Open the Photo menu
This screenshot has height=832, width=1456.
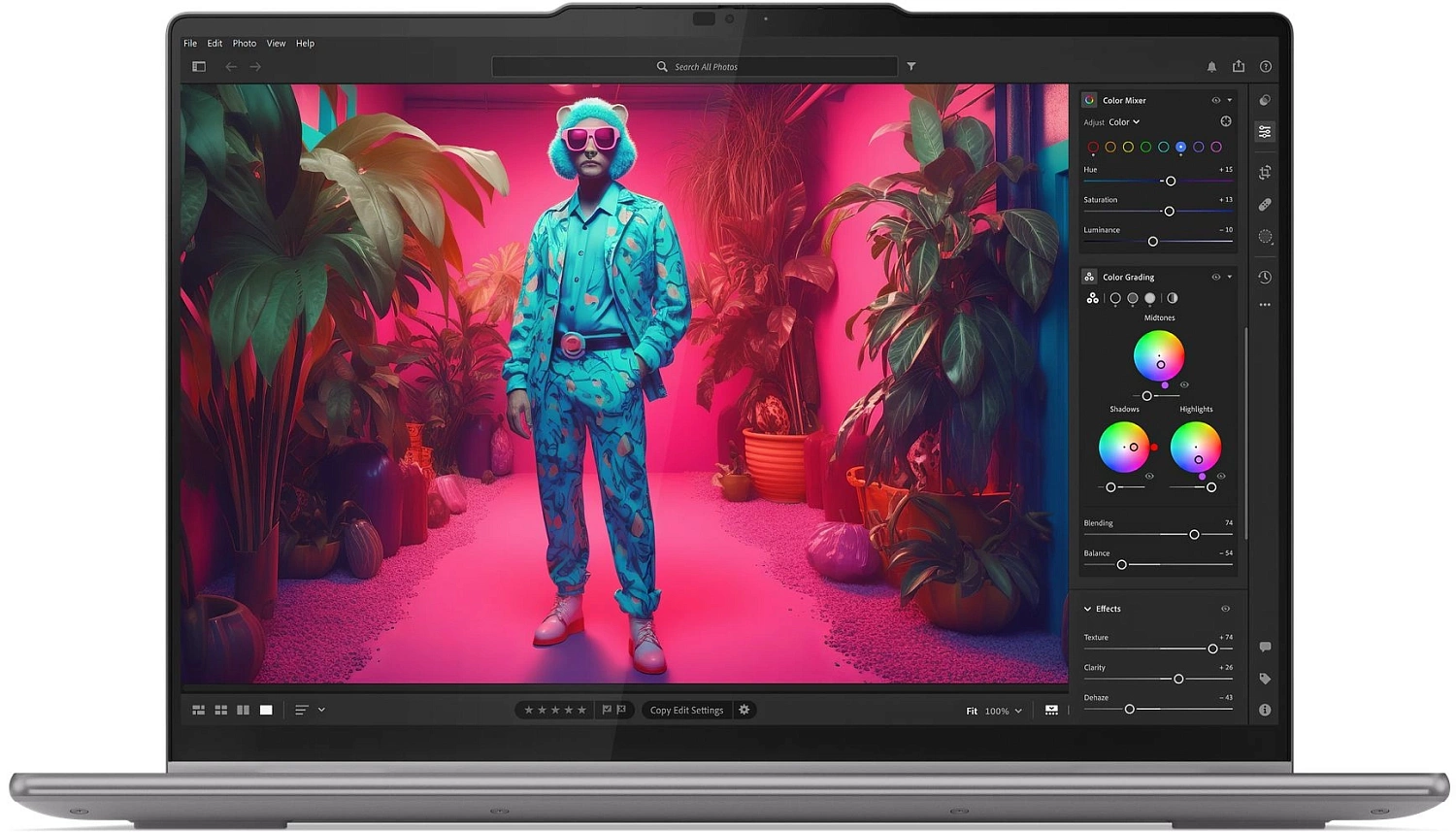[244, 43]
